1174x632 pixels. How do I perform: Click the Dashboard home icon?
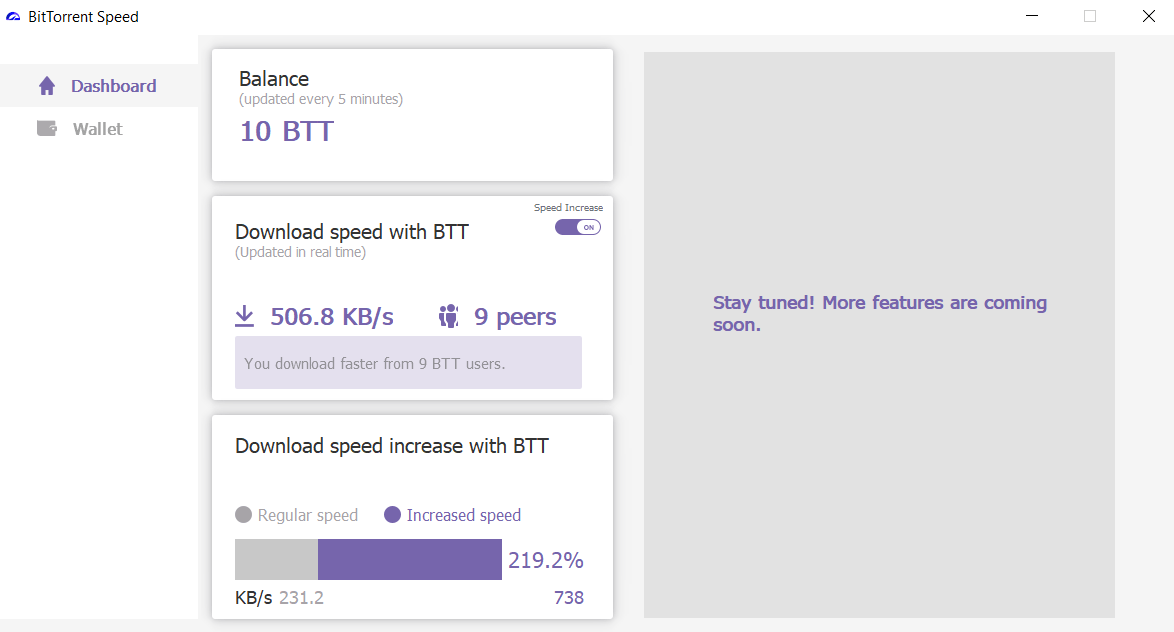(46, 86)
